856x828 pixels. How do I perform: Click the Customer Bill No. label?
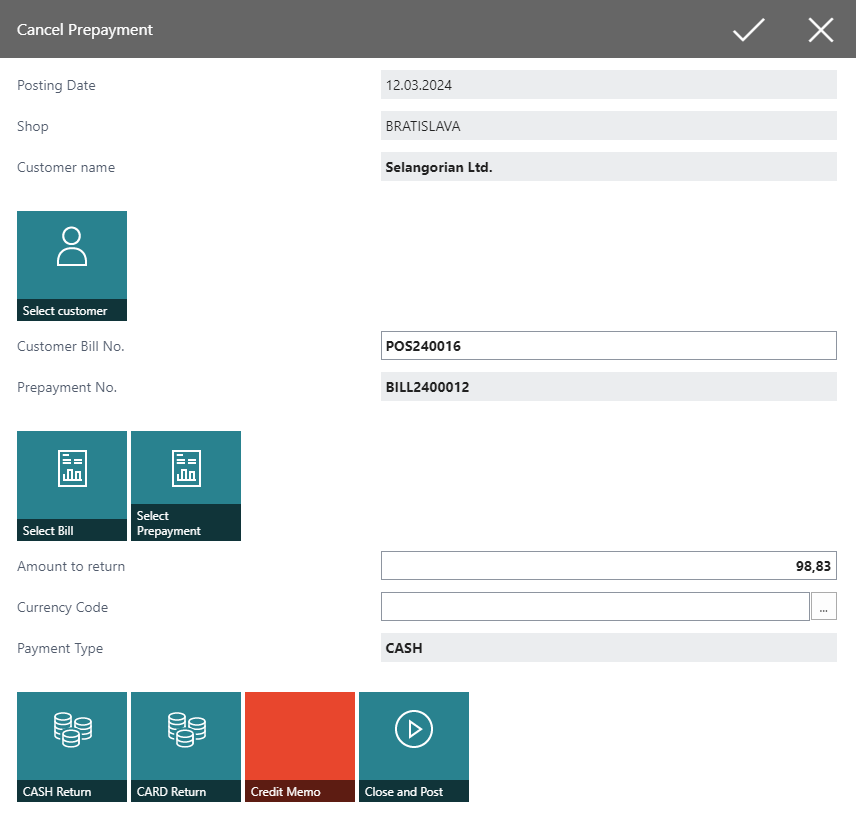71,346
